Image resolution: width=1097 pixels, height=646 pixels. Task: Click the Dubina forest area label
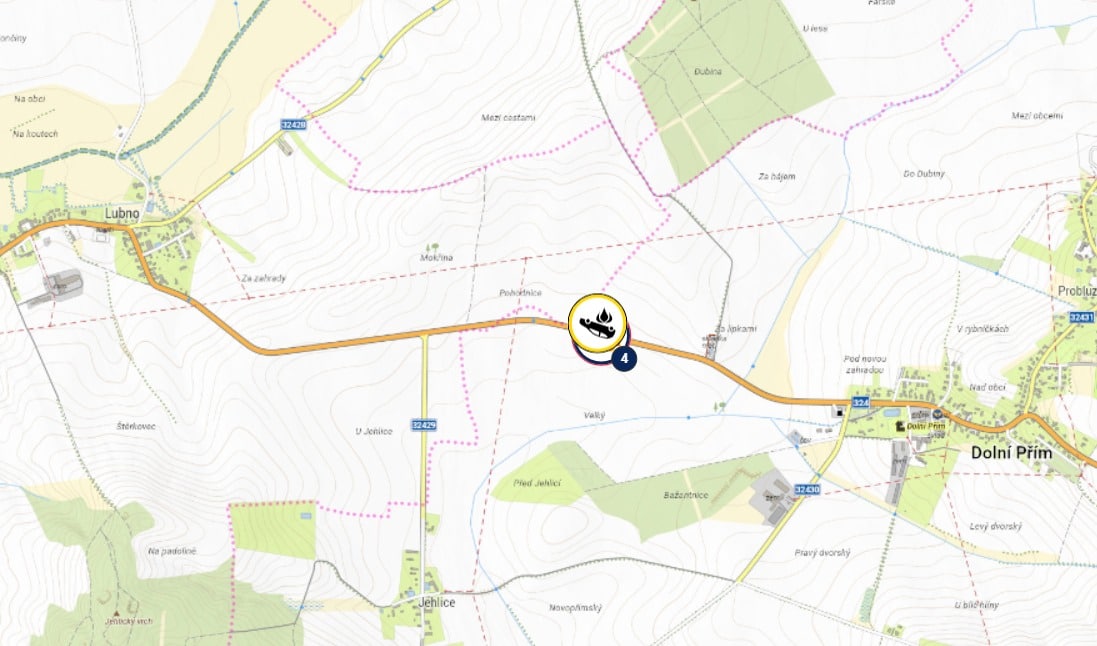(707, 71)
